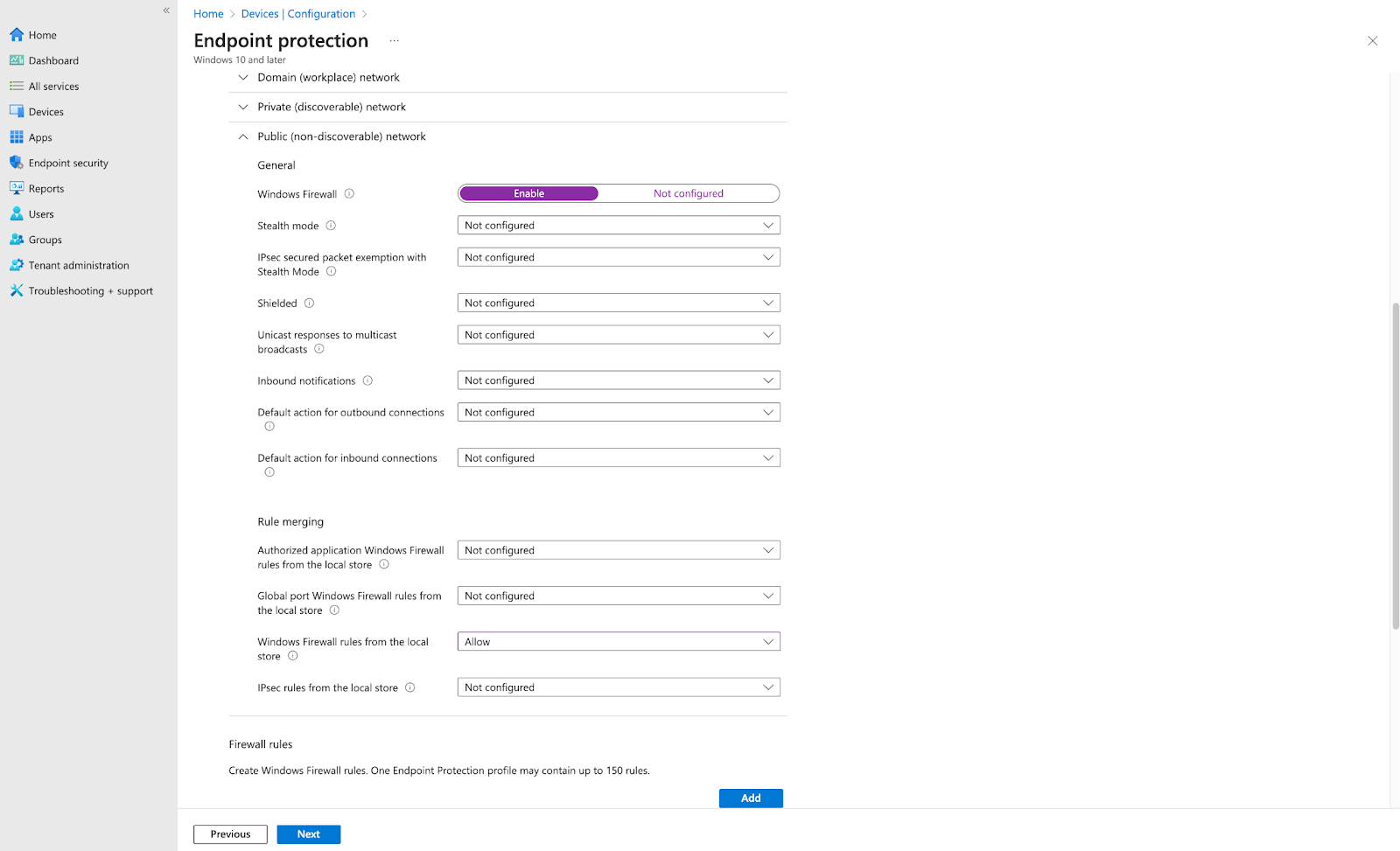Screen dimensions: 1400x851
Task: Show info for Default action for outbound connections
Action: coord(269,427)
